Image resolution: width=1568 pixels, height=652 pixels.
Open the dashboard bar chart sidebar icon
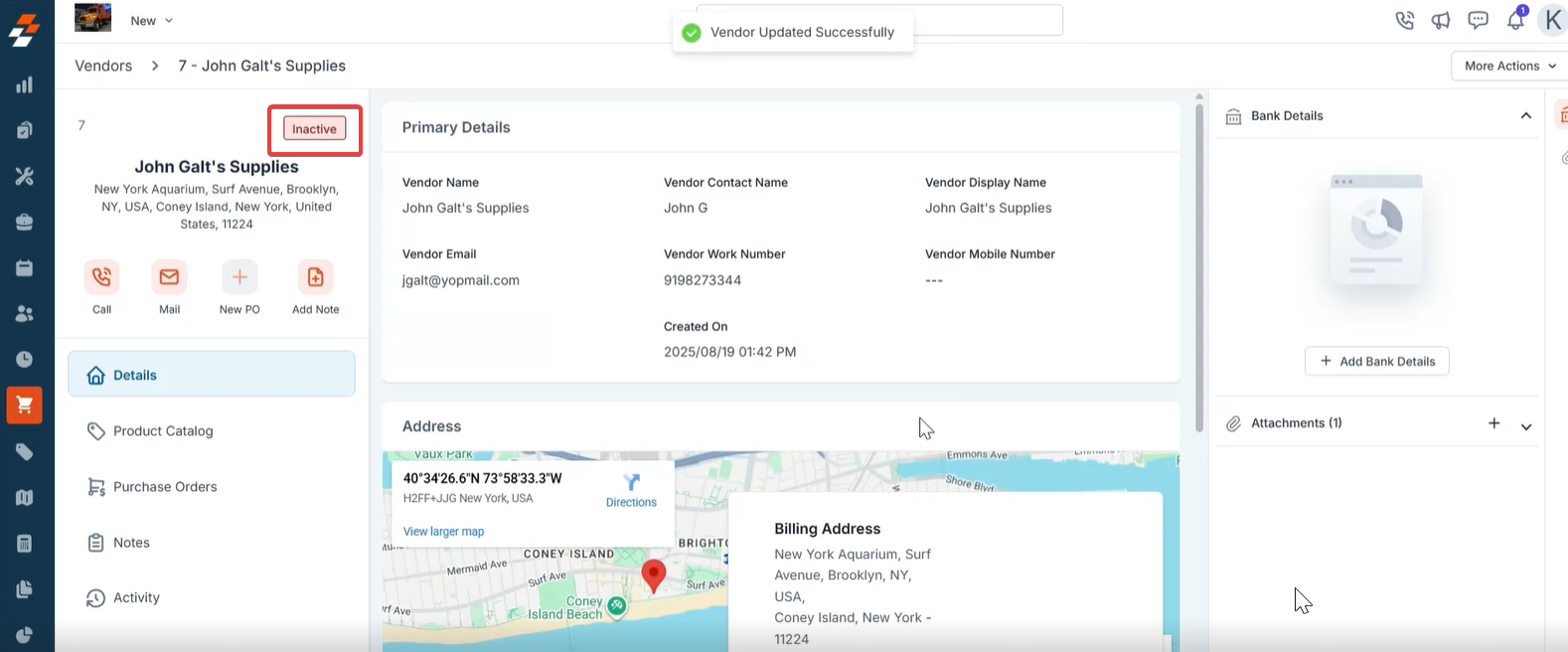[x=25, y=84]
